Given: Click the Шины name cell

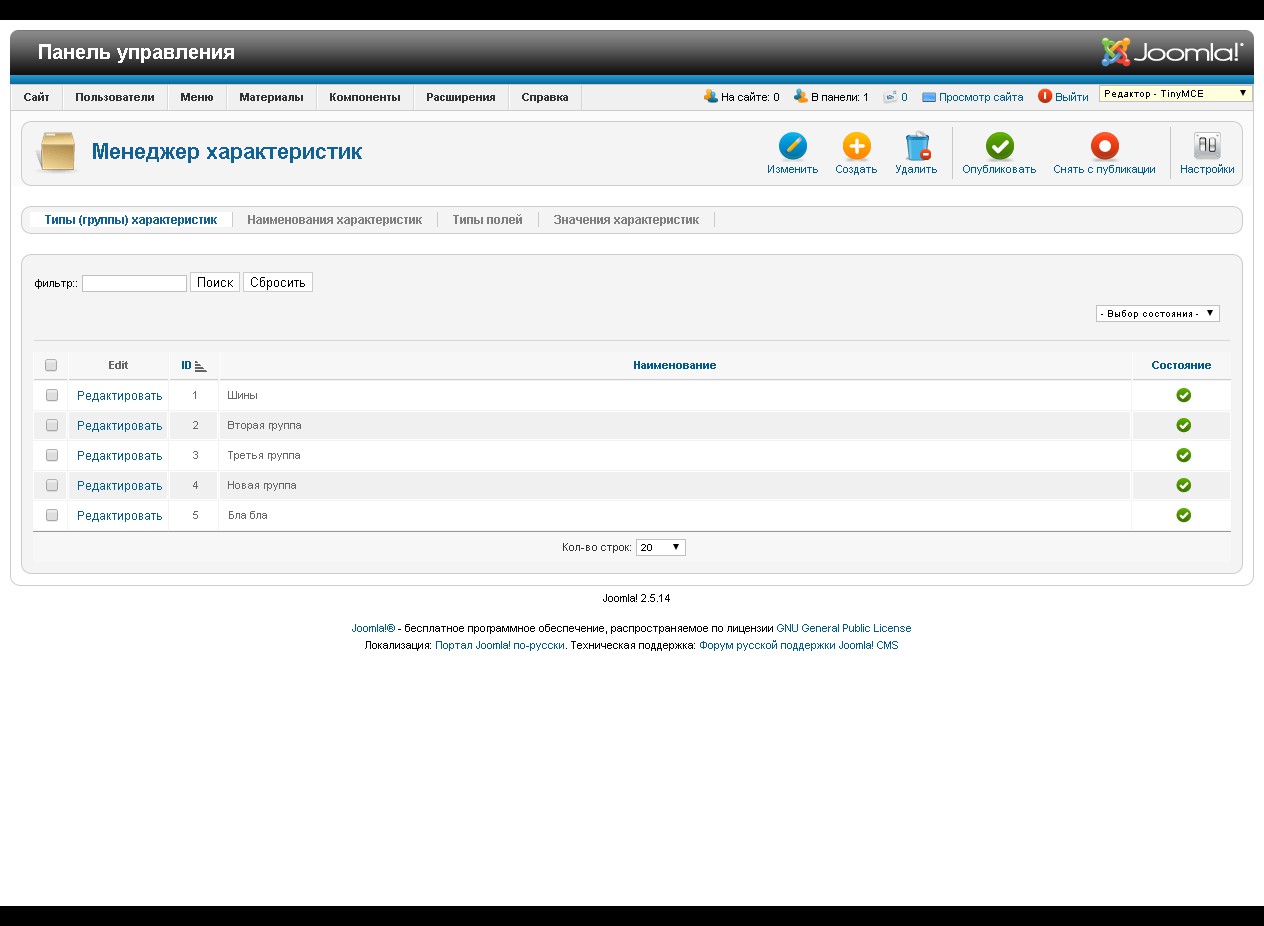Looking at the screenshot, I should (x=675, y=395).
